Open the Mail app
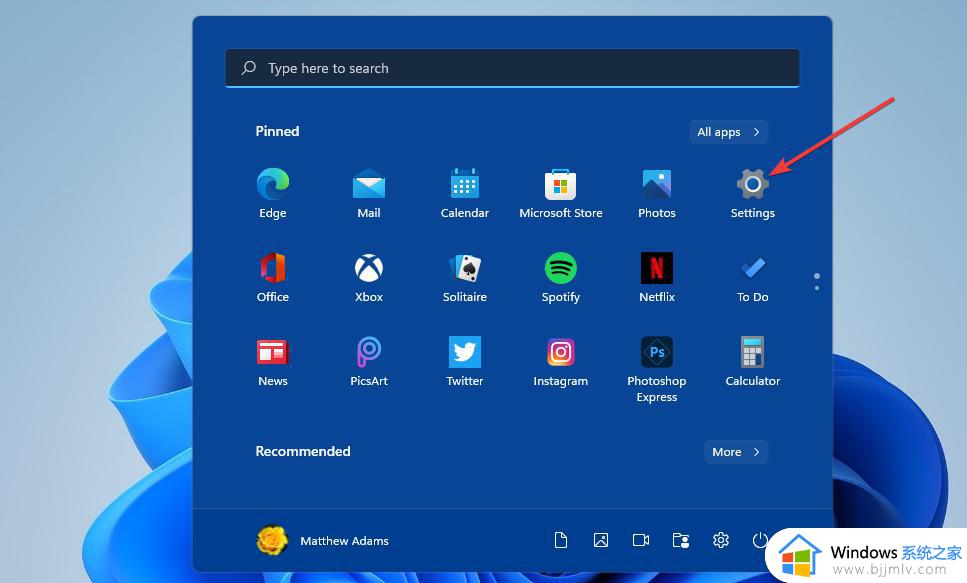 pos(369,193)
